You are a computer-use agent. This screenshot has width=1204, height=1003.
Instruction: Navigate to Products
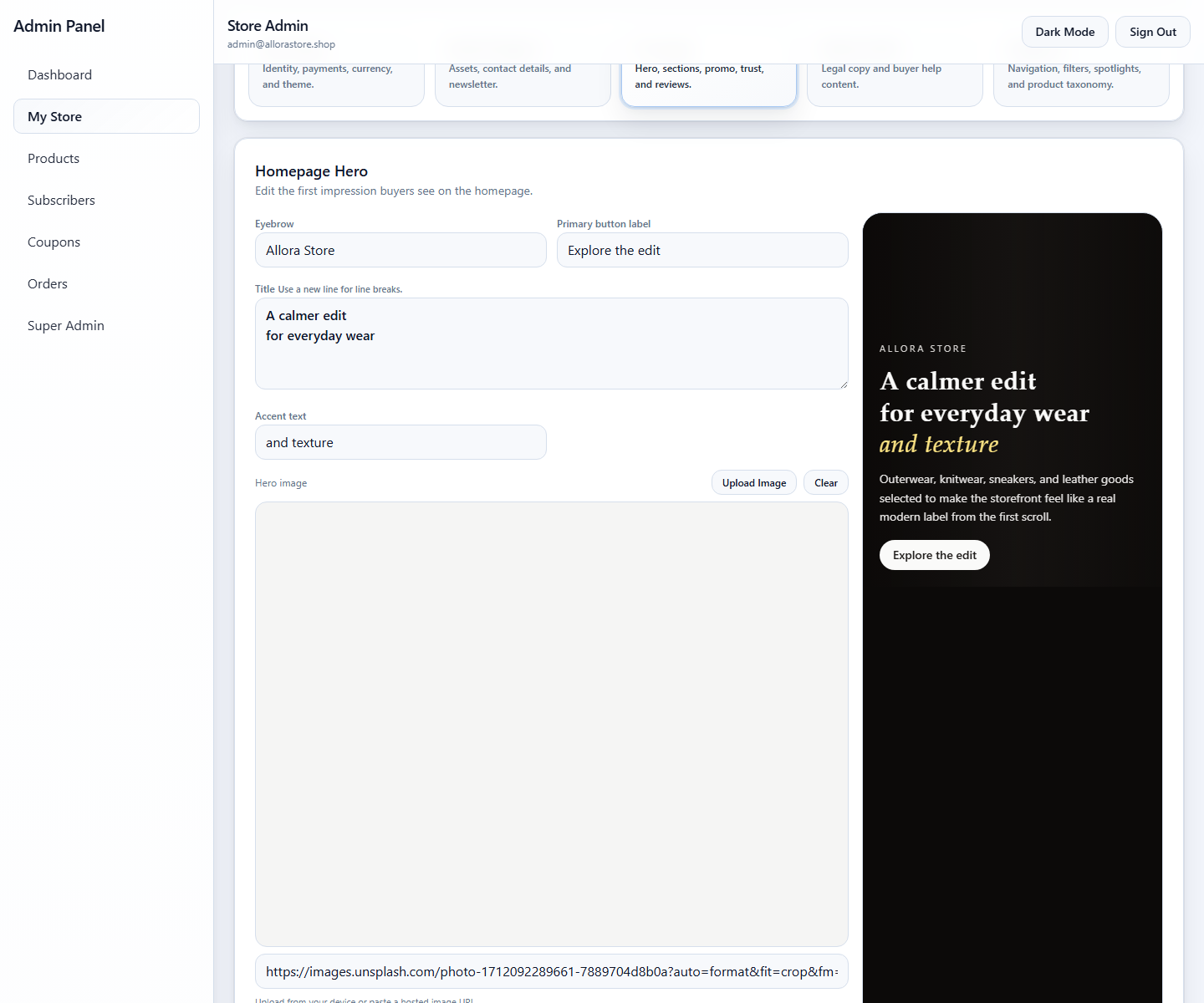pos(53,158)
